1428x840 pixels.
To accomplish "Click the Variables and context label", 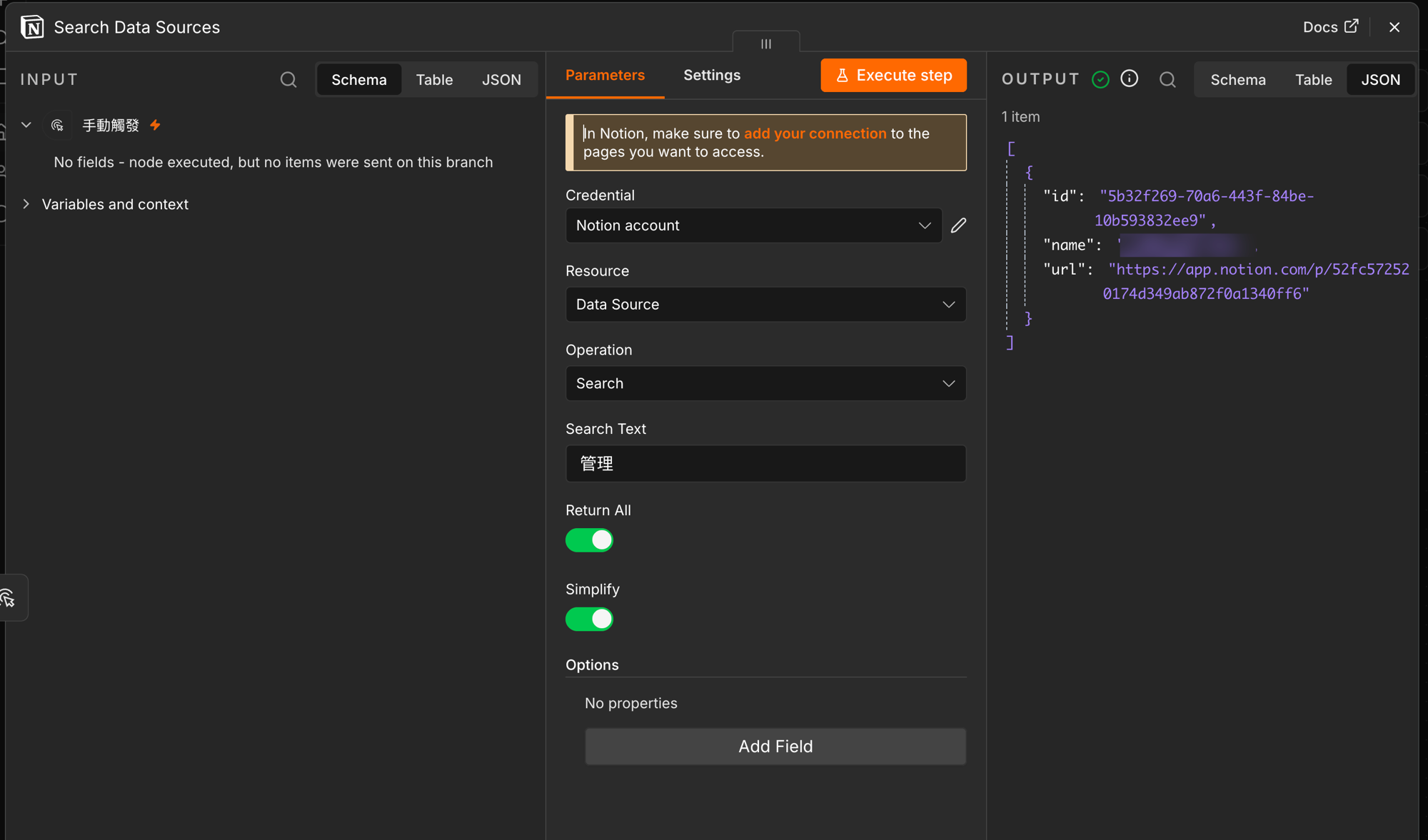I will pos(115,204).
